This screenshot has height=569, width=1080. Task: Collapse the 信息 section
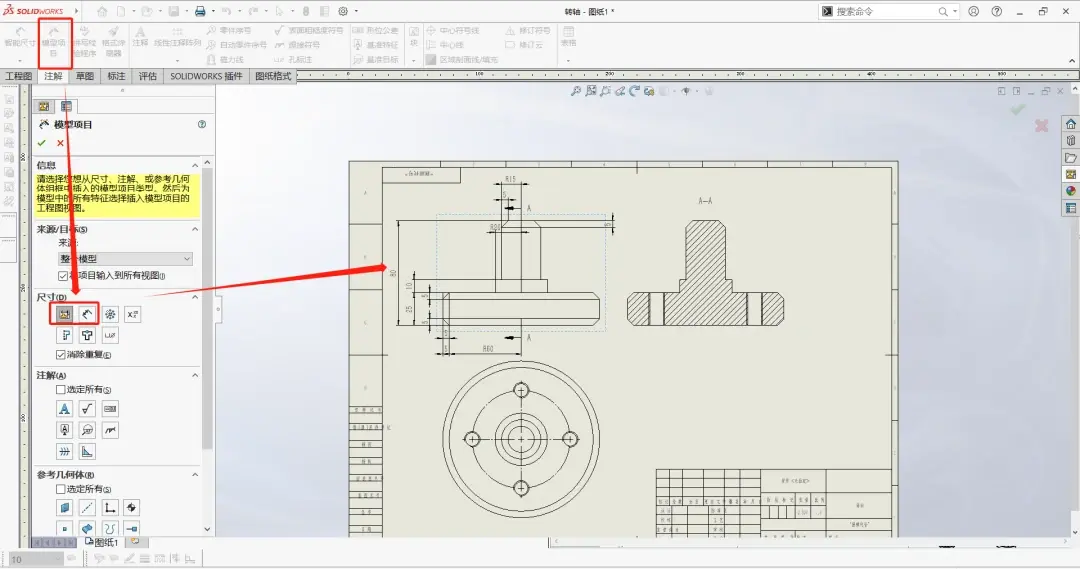point(195,165)
